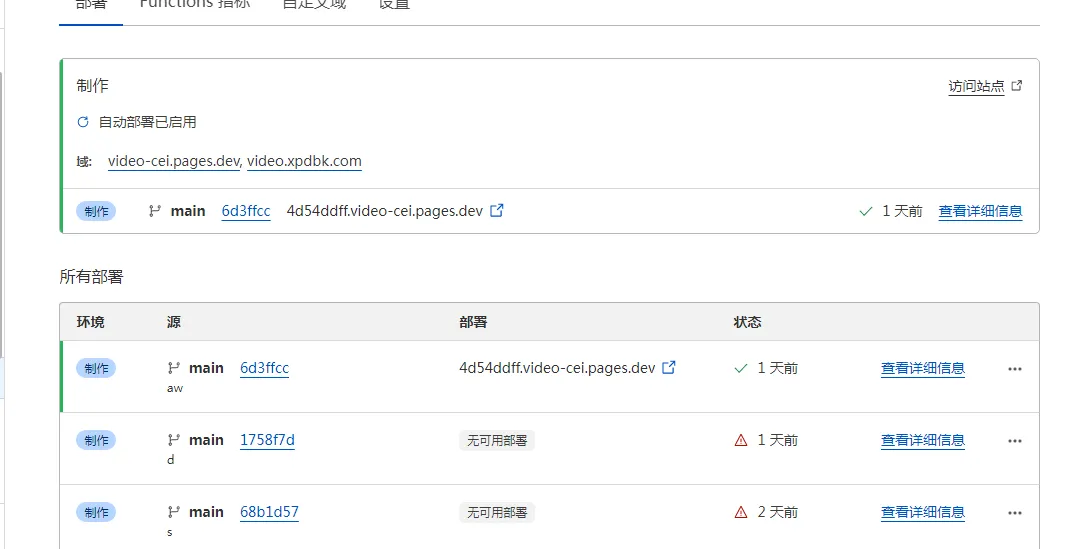Switch to the Functions 指标 tab
This screenshot has width=1067, height=549.
pos(194,4)
